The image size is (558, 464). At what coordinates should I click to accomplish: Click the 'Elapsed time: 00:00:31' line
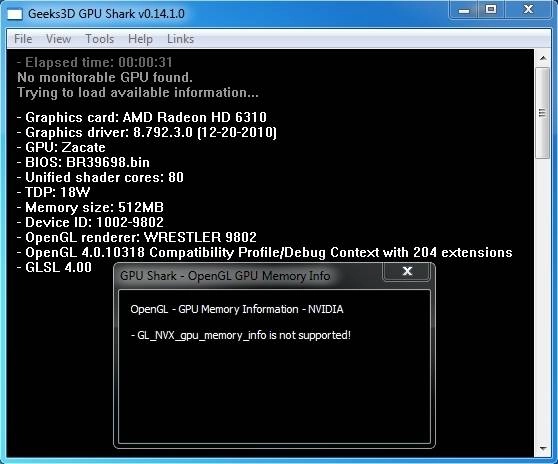click(x=95, y=62)
